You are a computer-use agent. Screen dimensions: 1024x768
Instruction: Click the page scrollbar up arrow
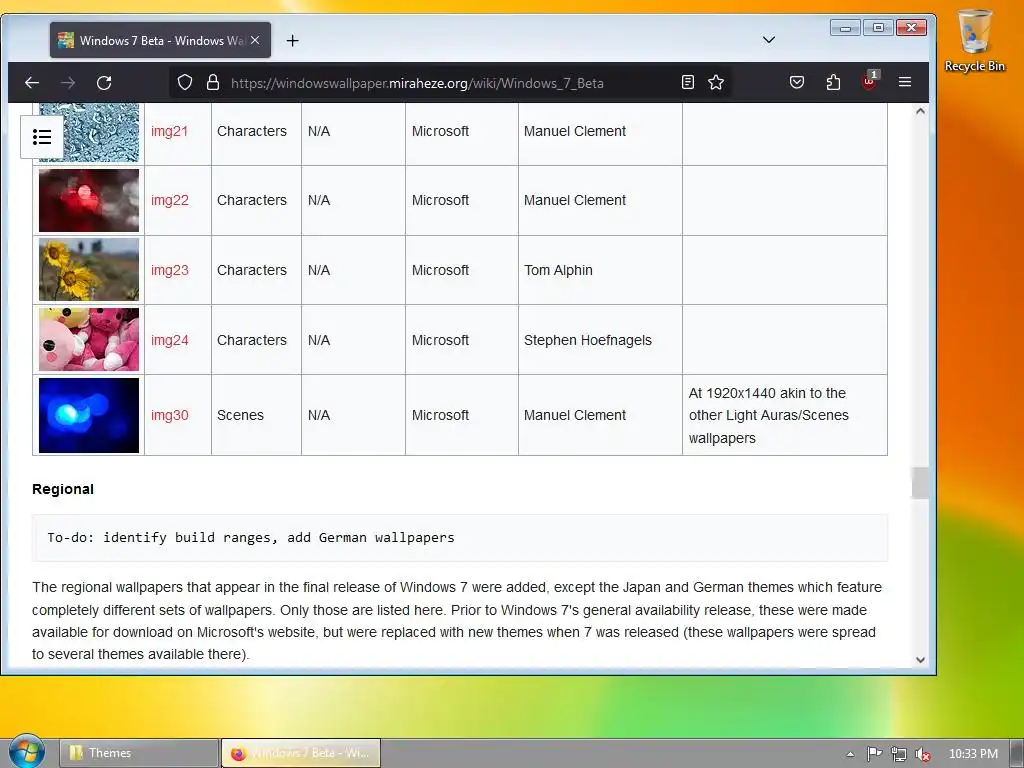[920, 111]
